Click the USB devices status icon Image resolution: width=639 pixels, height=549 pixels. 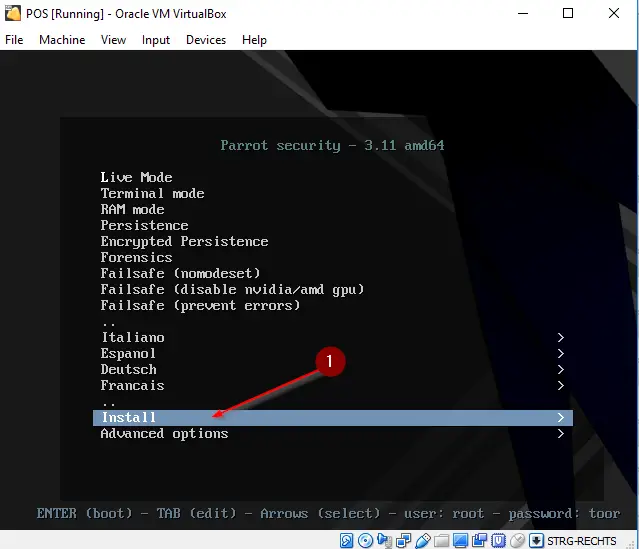pyautogui.click(x=423, y=541)
